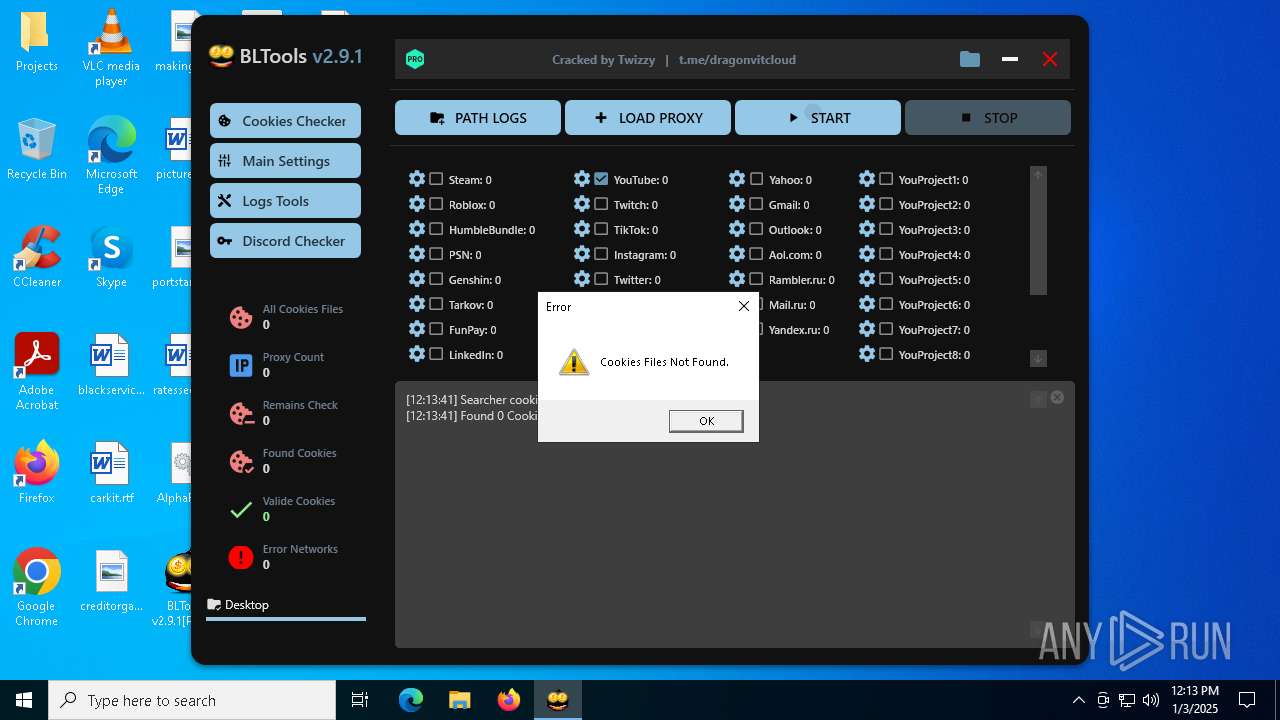Switch to Cookies Checker tab
The width and height of the screenshot is (1280, 720).
[x=285, y=120]
